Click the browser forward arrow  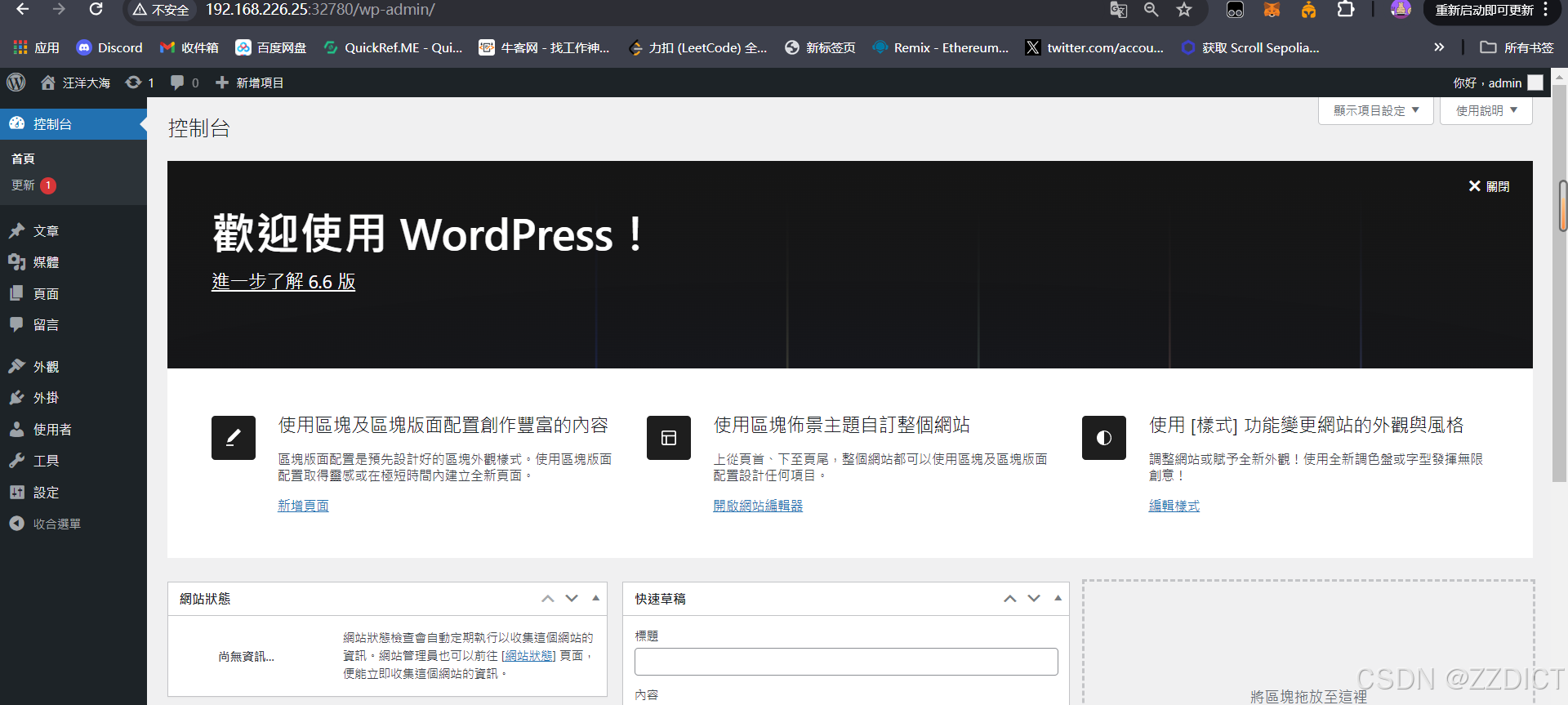click(x=59, y=9)
